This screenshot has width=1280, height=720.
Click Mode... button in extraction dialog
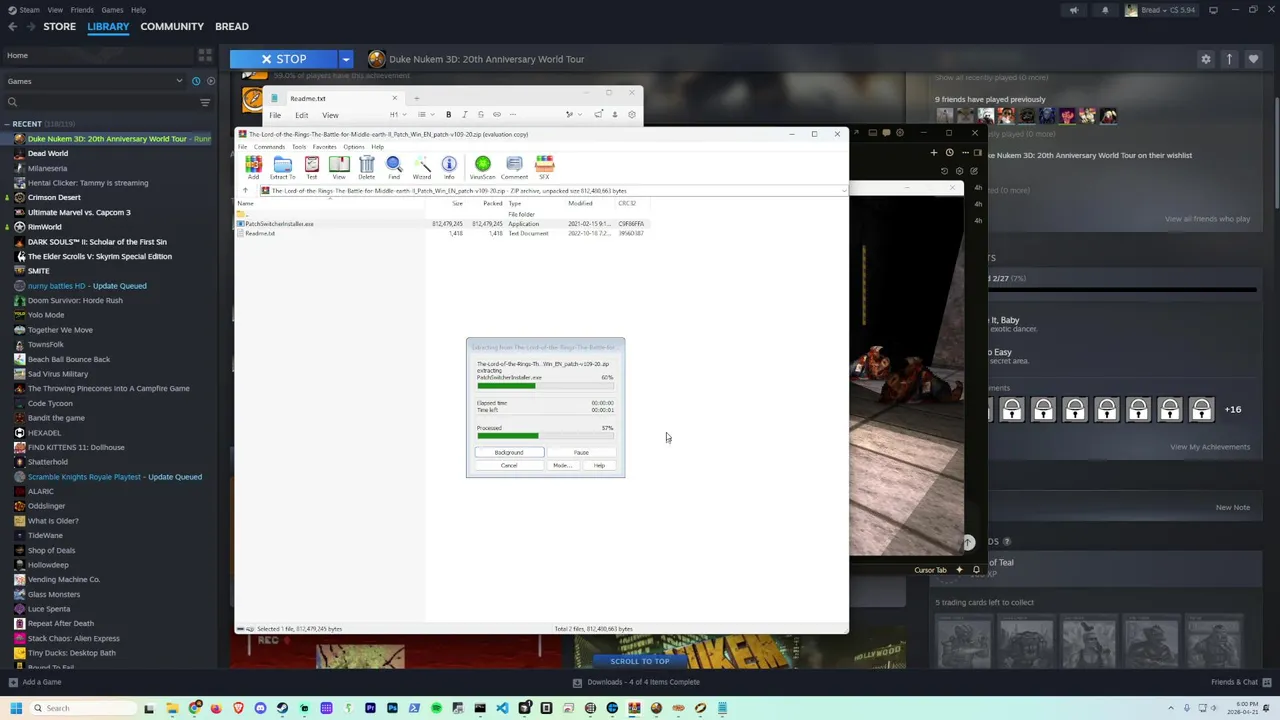[562, 465]
